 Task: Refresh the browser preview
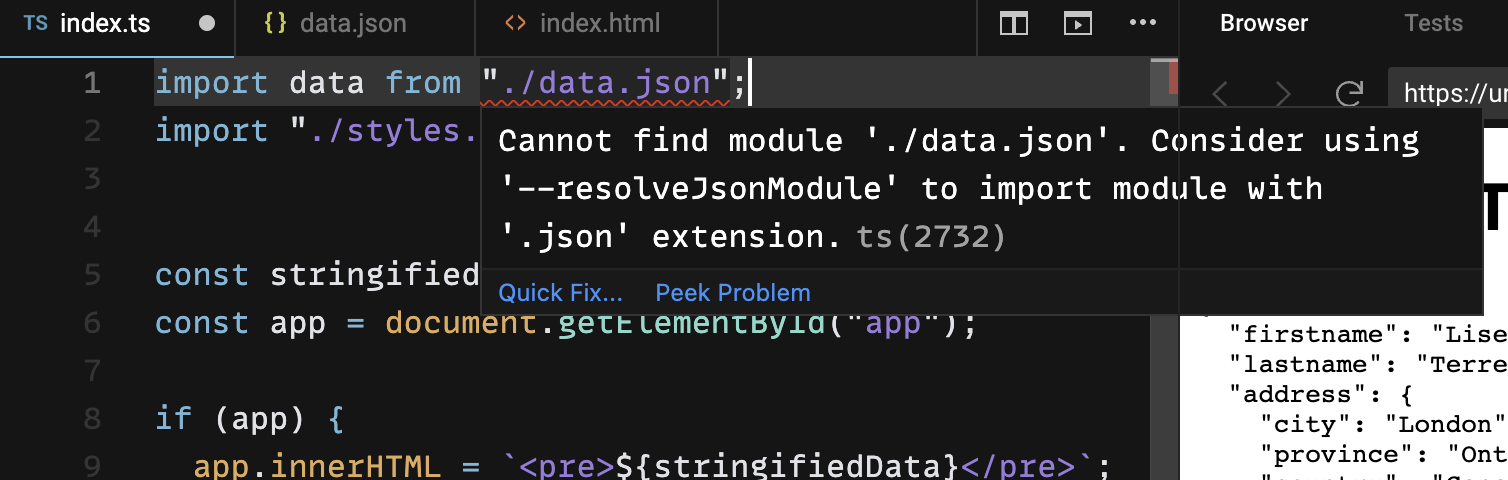click(x=1350, y=94)
